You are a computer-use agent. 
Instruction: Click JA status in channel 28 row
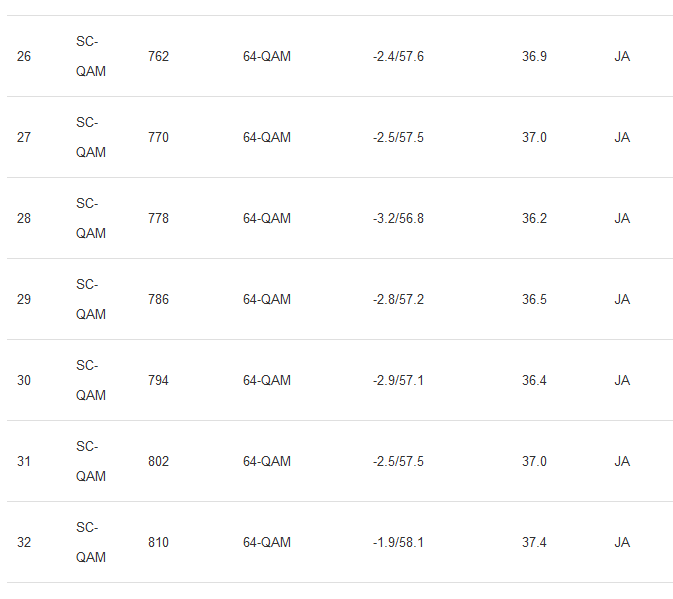coord(622,218)
